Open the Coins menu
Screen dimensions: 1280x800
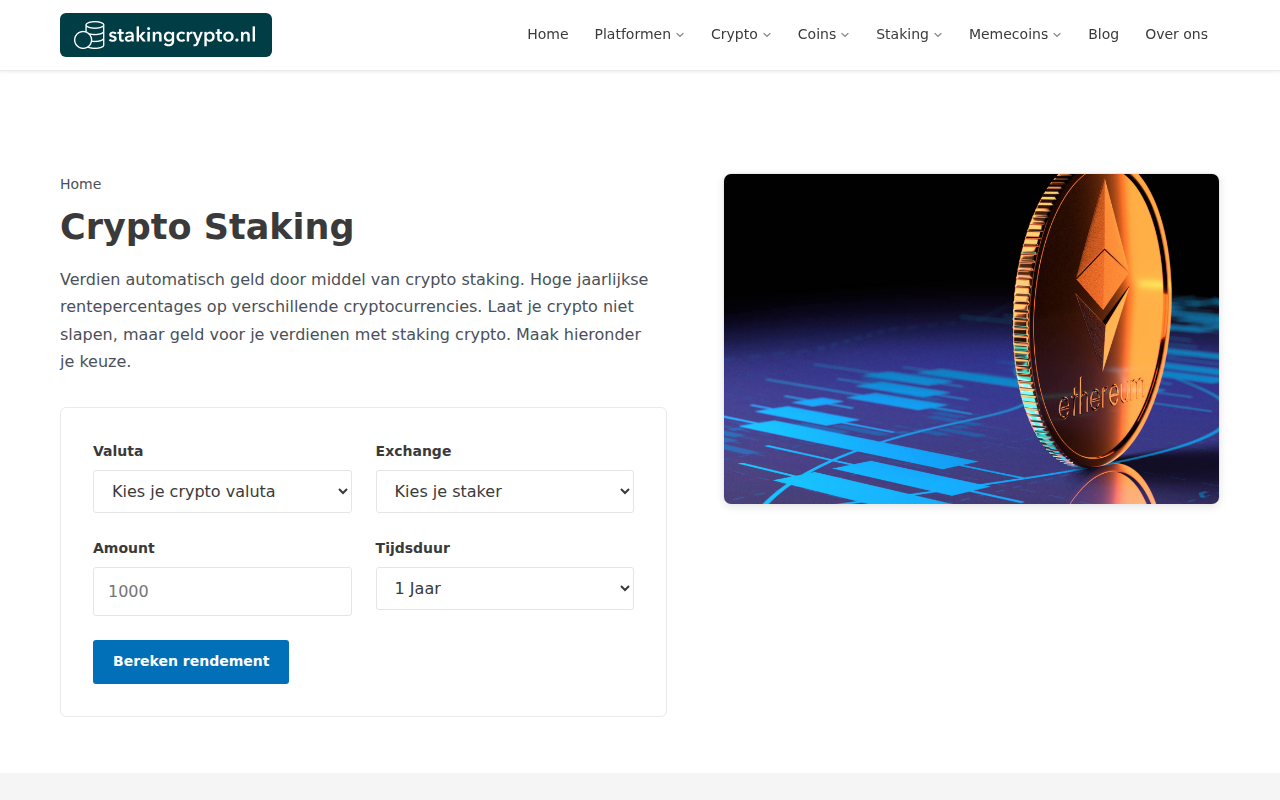pos(817,34)
